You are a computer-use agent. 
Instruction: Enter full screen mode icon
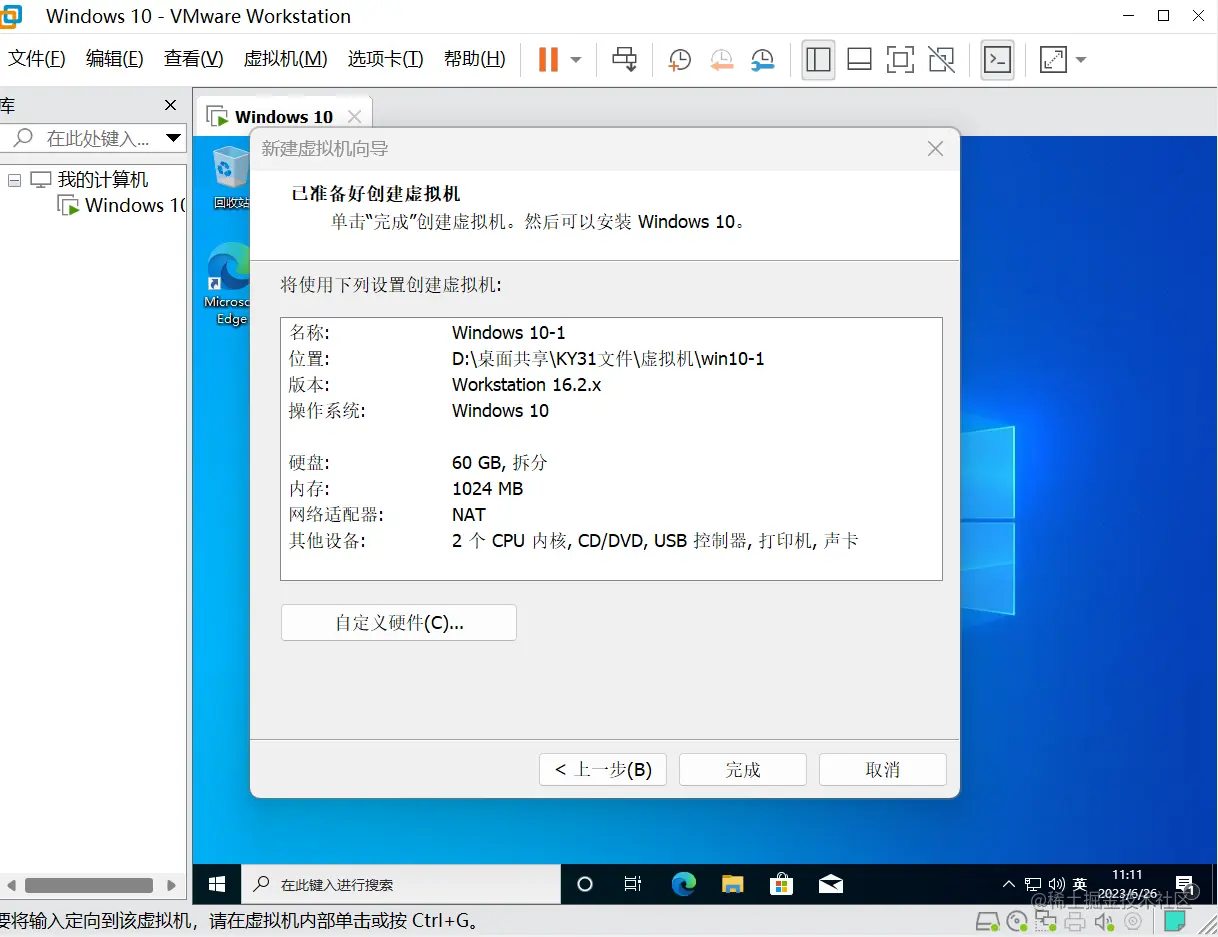click(900, 60)
